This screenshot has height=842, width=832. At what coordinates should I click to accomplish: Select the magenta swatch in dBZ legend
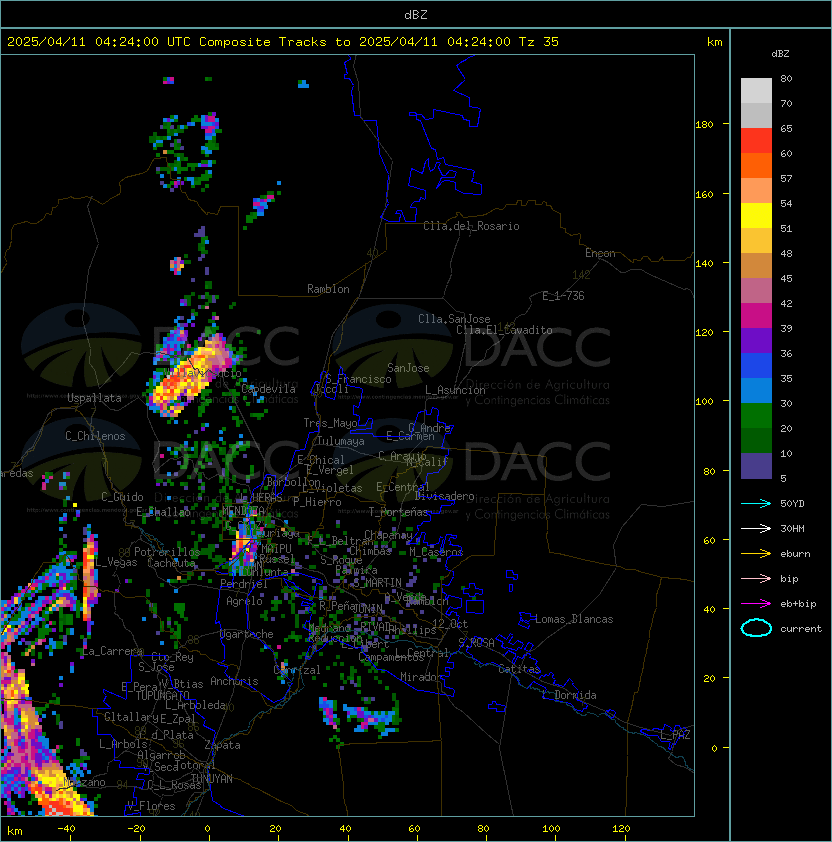point(756,316)
